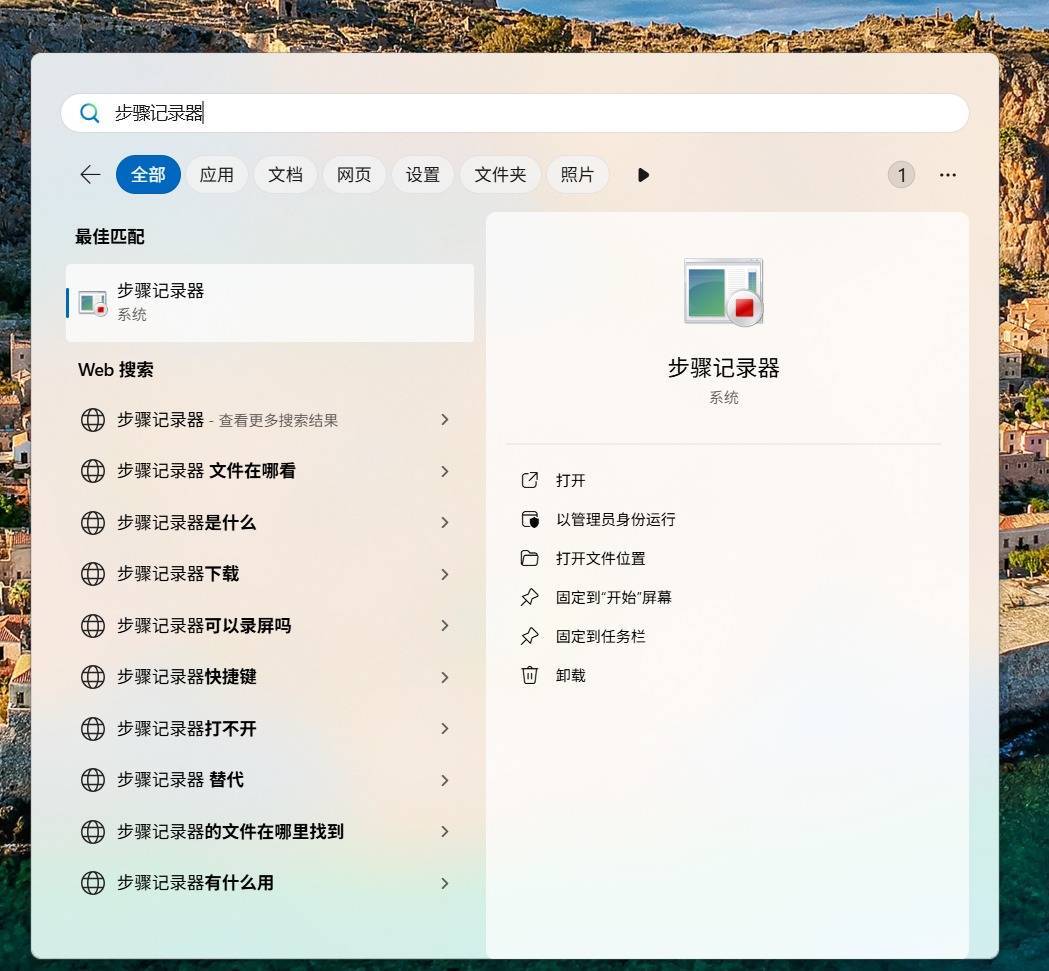Switch to the 应用 filter tab

pos(216,174)
